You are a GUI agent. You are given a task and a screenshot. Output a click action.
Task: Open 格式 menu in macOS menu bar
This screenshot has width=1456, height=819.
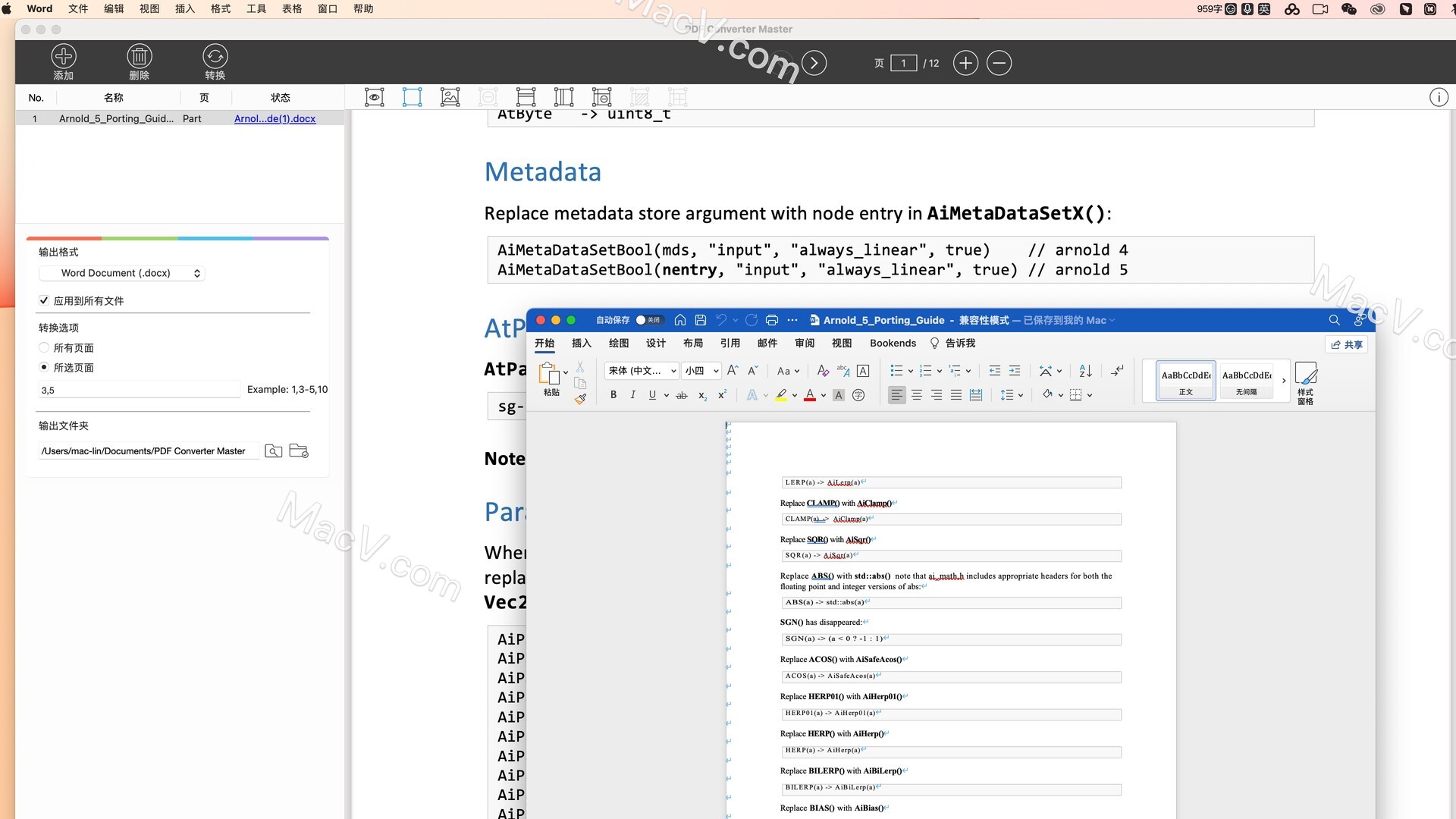click(x=221, y=9)
